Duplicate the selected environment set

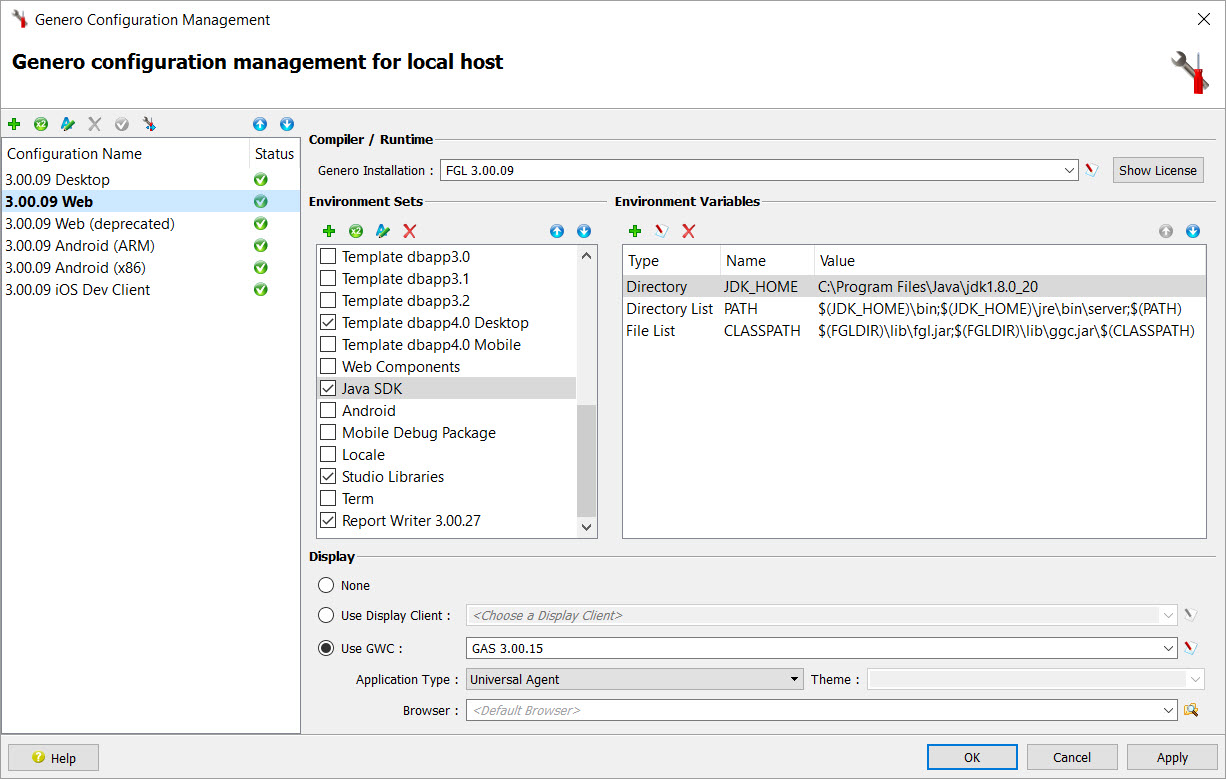(356, 231)
